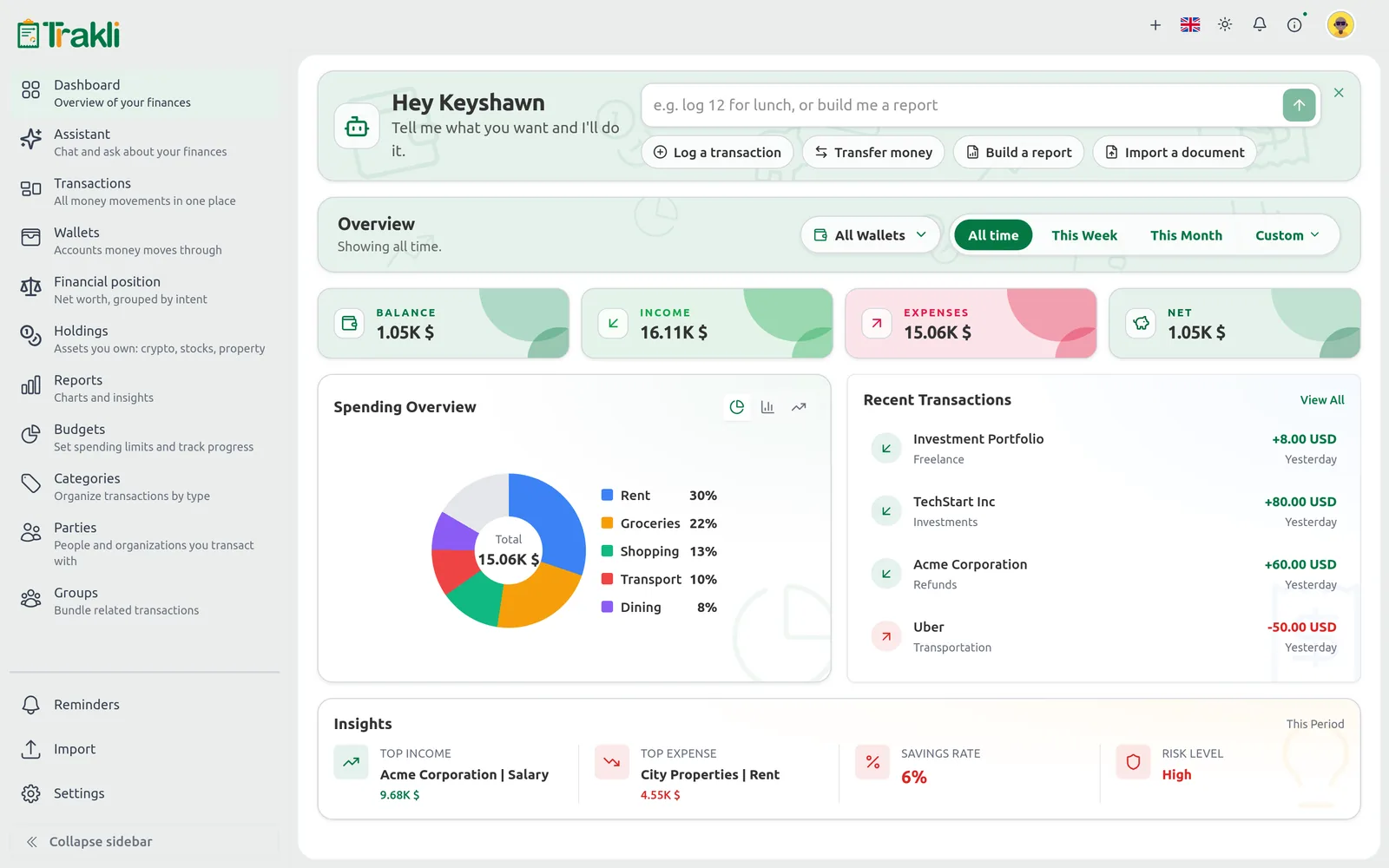This screenshot has width=1389, height=868.
Task: Click Import a document button
Action: pyautogui.click(x=1175, y=152)
